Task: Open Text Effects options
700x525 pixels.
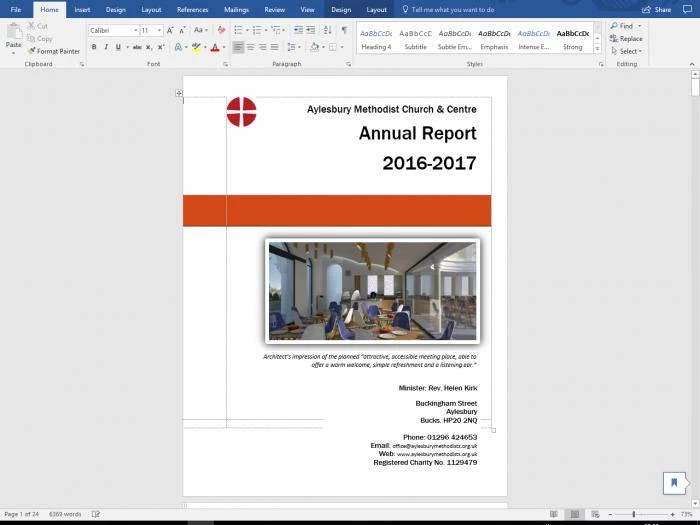Action: (179, 47)
